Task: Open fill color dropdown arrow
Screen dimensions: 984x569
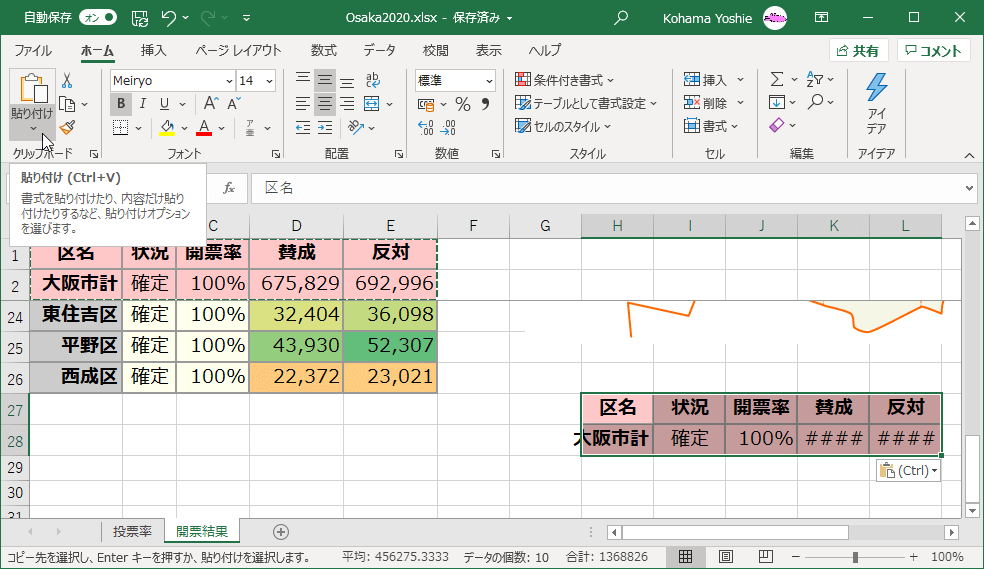Action: click(x=184, y=128)
